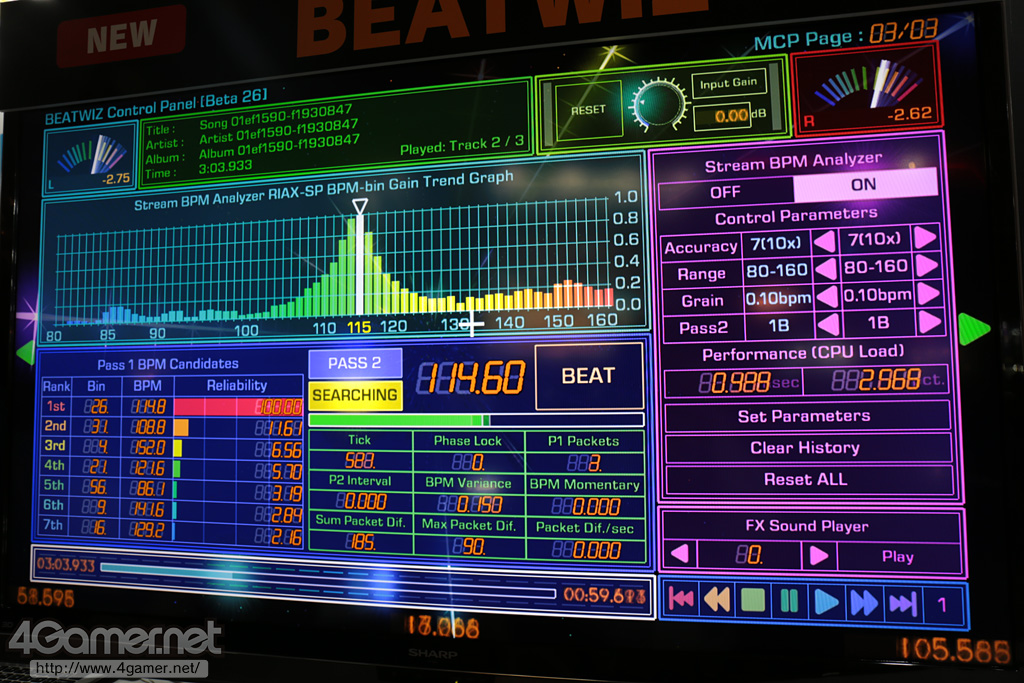This screenshot has width=1024, height=683.
Task: Decrease the Grain value with the left arrow
Action: [x=827, y=296]
